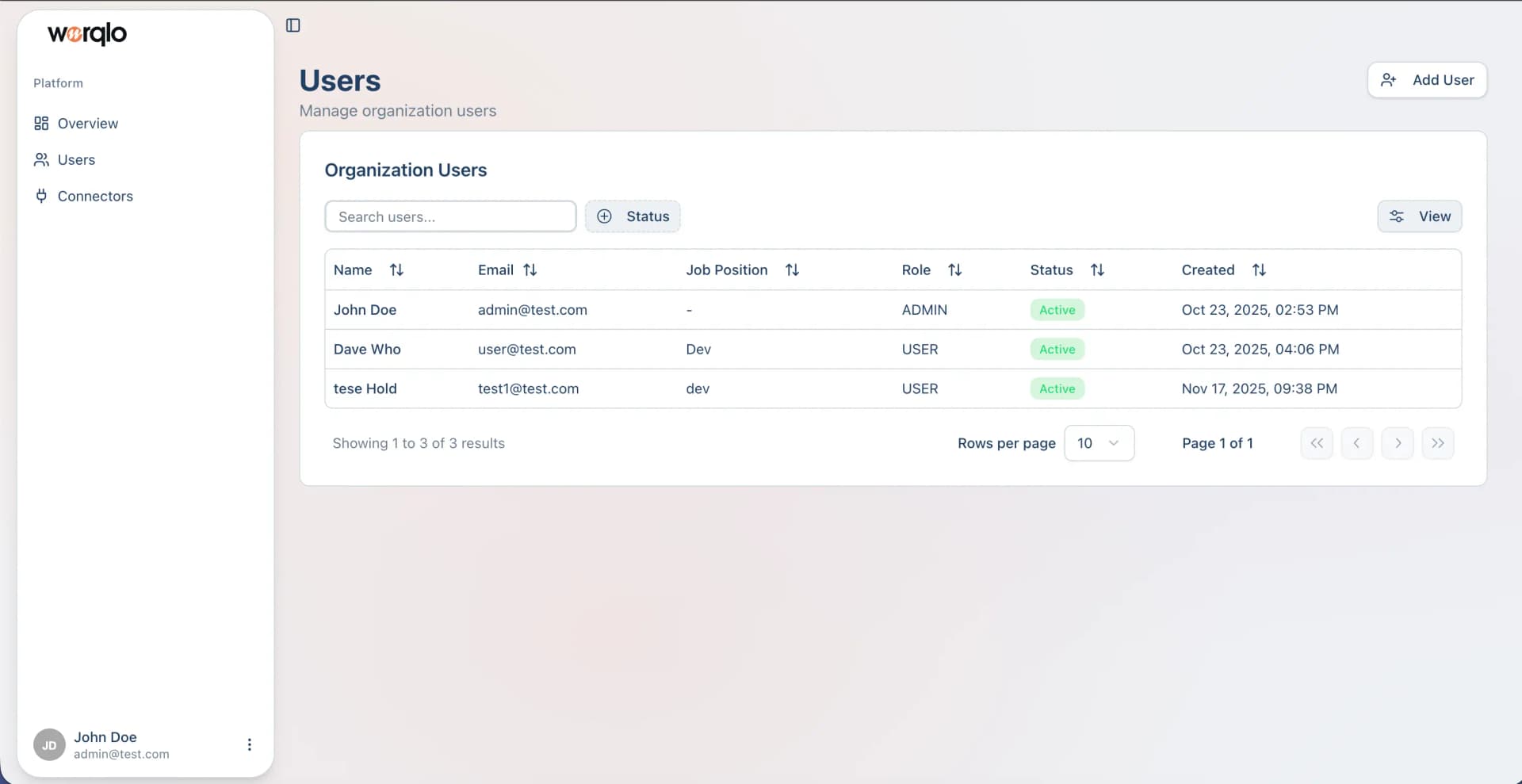Viewport: 1522px width, 784px height.
Task: Open the Rows per page dropdown
Action: point(1099,443)
